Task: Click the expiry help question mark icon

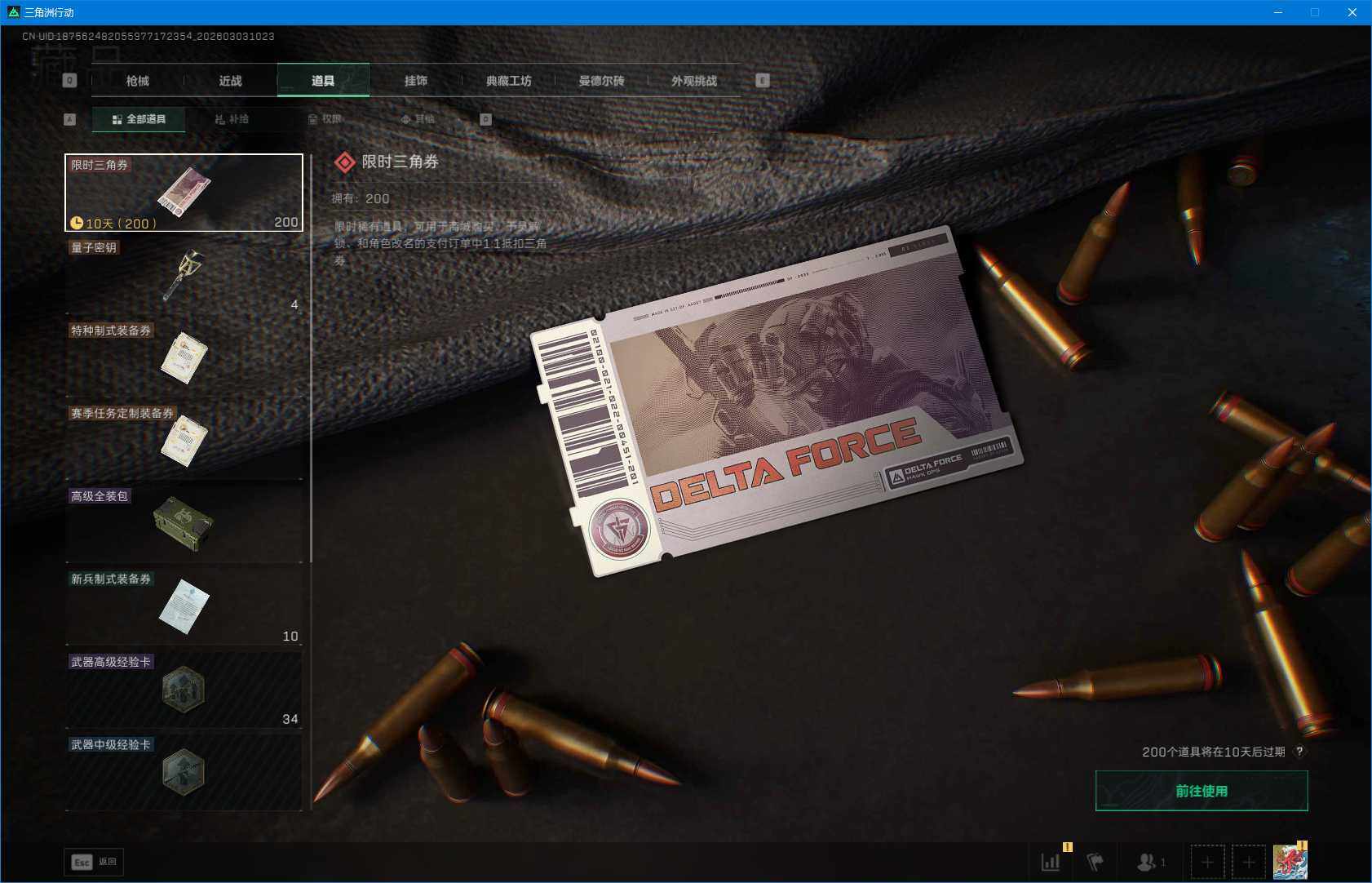Action: click(1299, 752)
